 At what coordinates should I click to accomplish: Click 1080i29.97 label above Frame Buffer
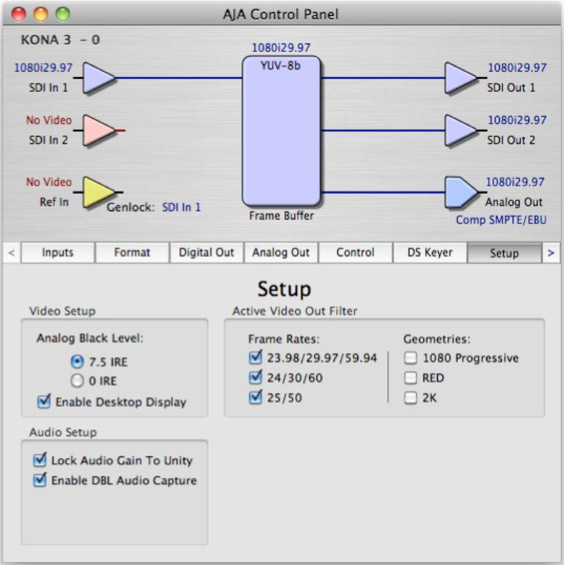coord(281,48)
